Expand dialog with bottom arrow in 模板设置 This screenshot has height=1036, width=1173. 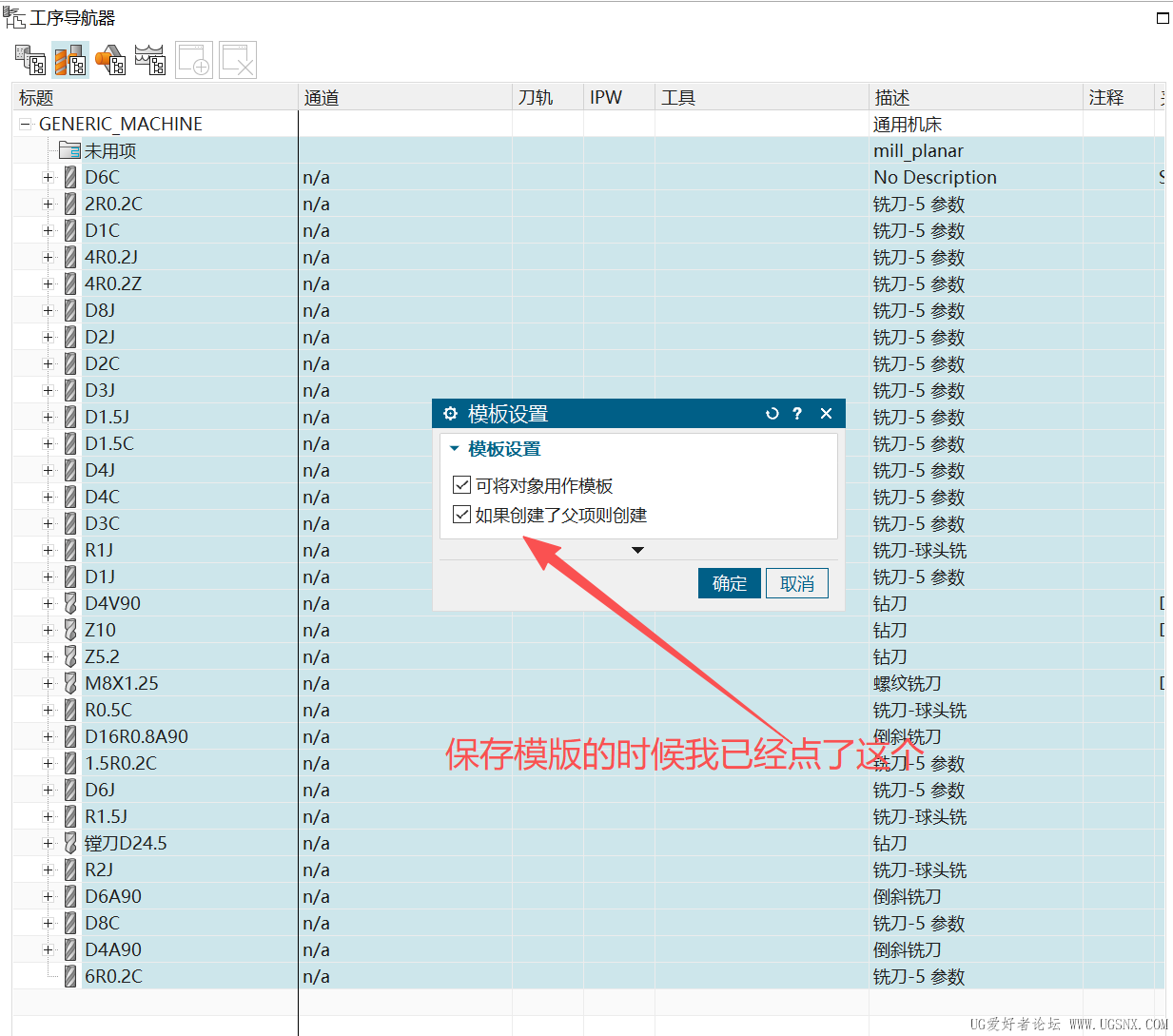pyautogui.click(x=638, y=550)
